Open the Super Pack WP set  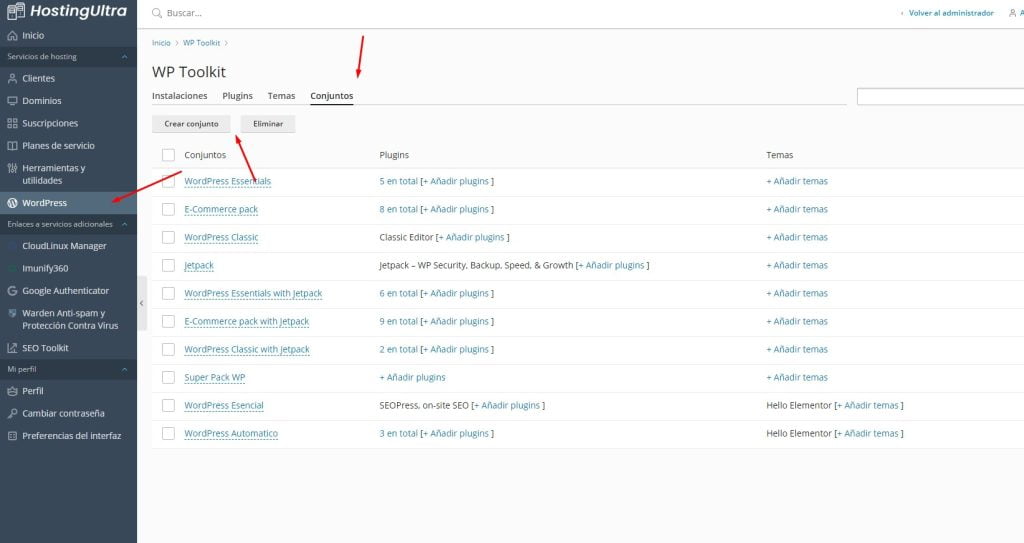(x=215, y=378)
